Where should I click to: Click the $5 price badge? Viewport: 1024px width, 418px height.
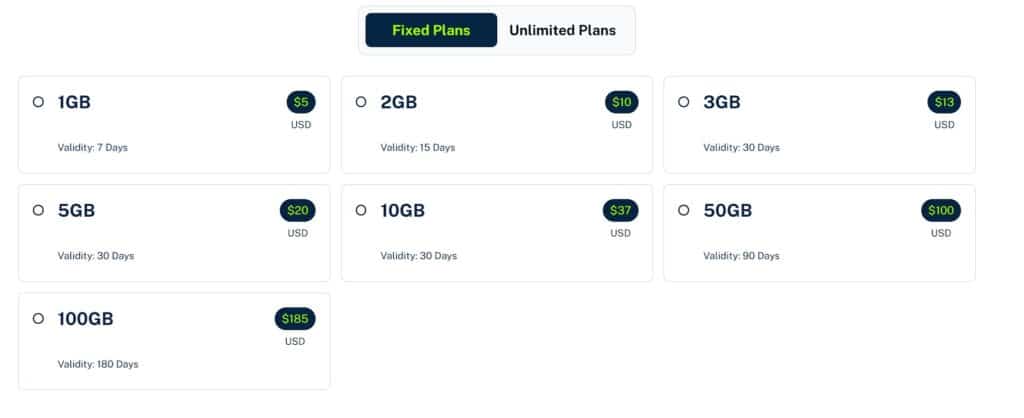(300, 102)
